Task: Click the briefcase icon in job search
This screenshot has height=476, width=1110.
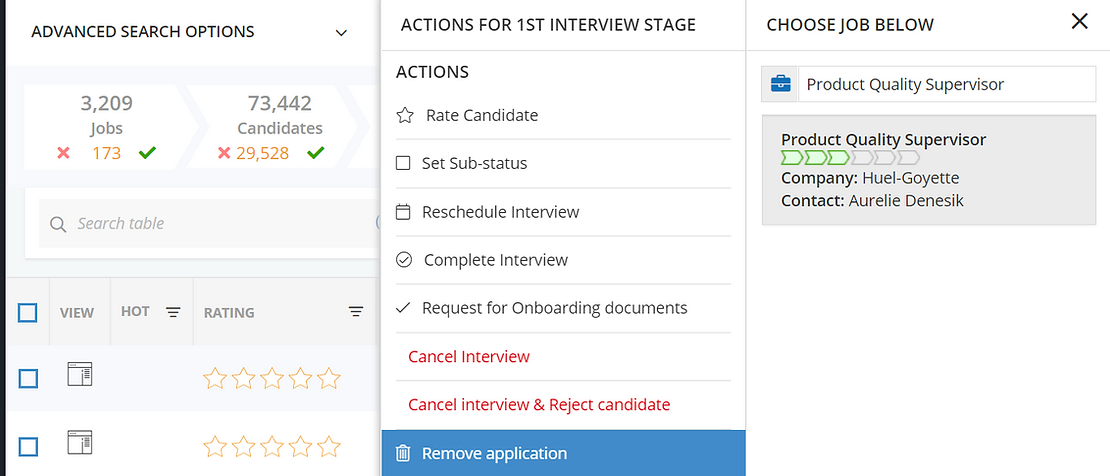Action: [x=780, y=85]
